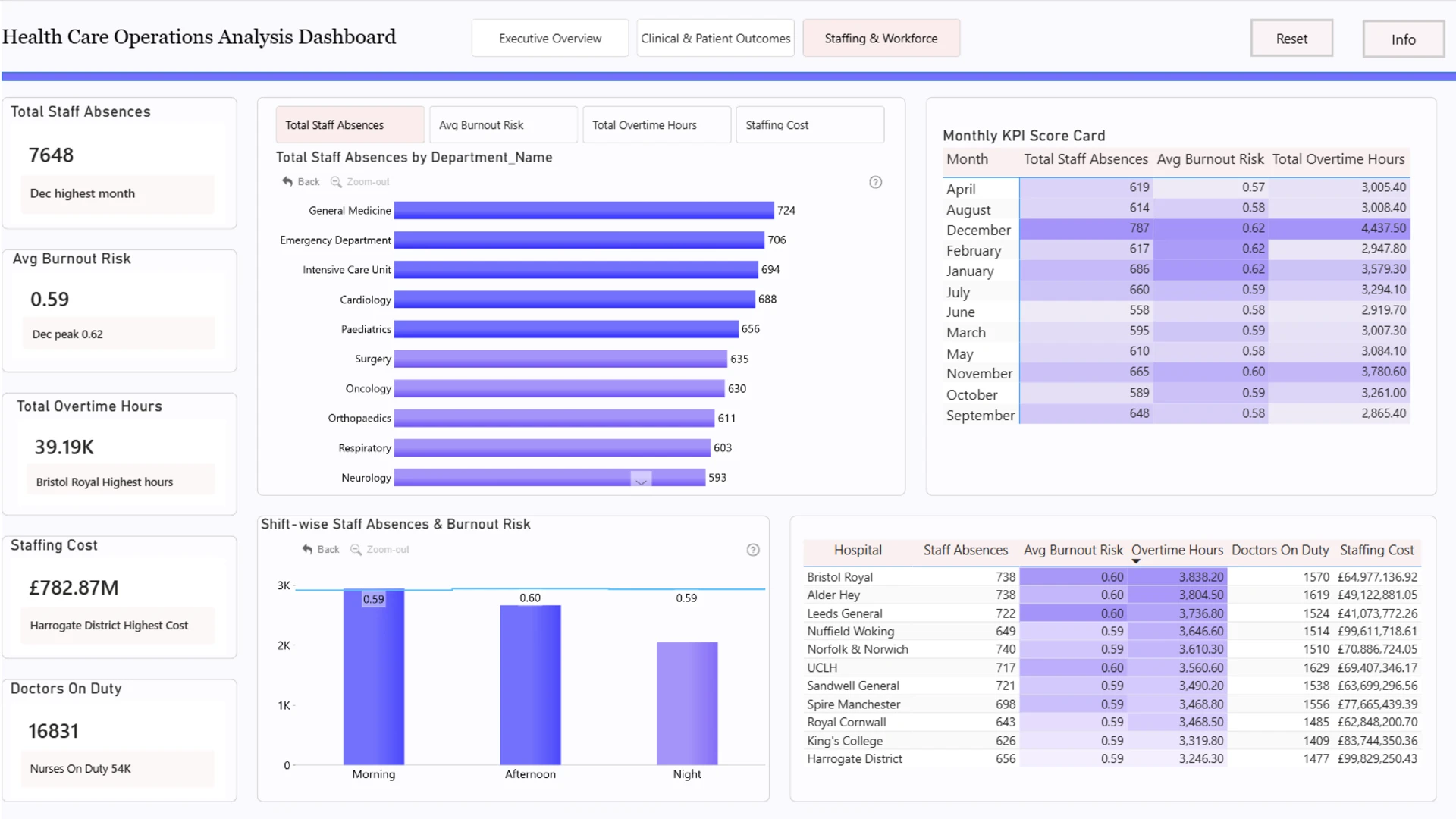Select the Night shift column
Viewport: 1456px width, 819px height.
coord(687,704)
